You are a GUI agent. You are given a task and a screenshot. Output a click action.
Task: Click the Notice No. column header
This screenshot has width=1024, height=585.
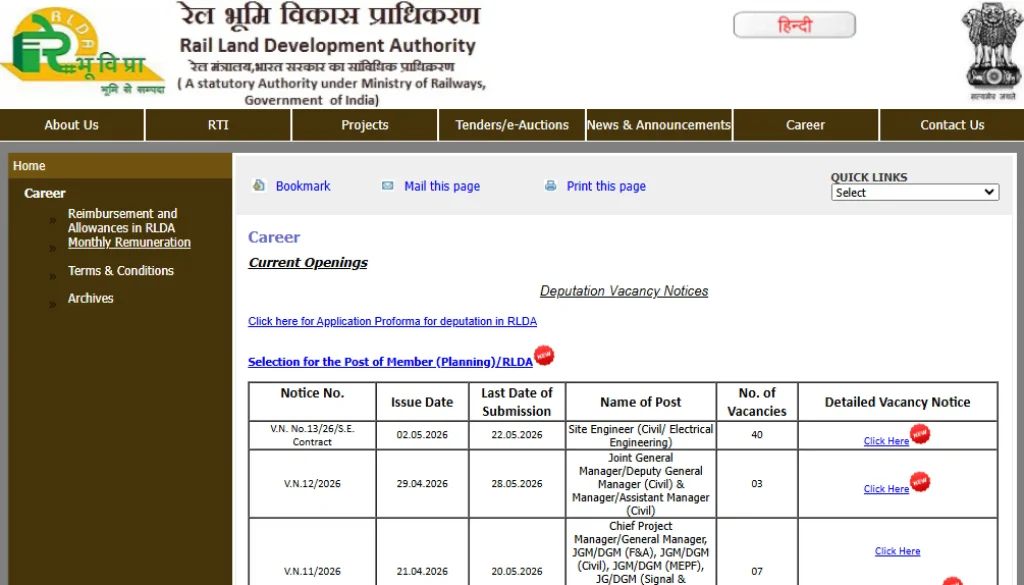(x=312, y=402)
